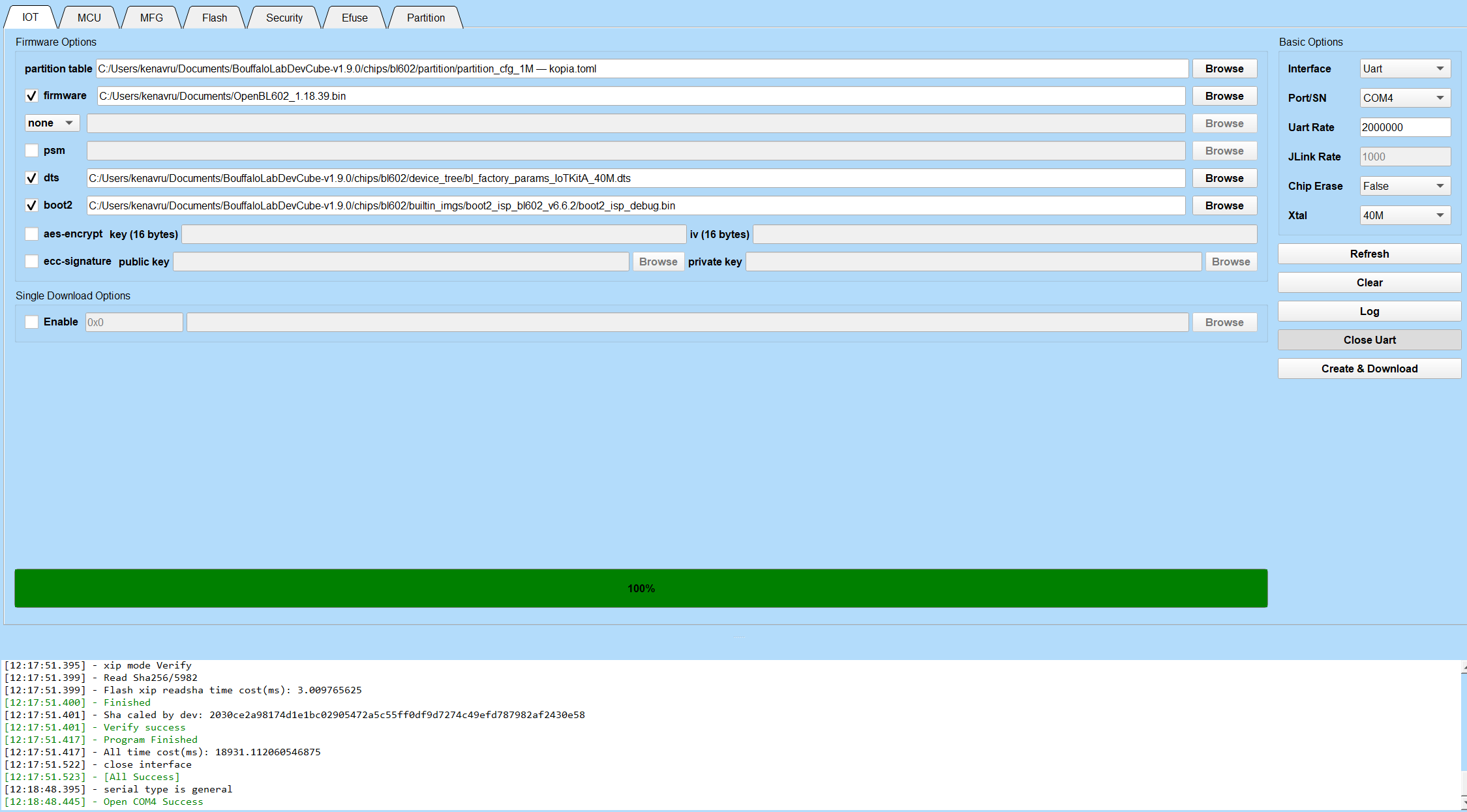The image size is (1467, 812).
Task: Click Create & Download
Action: (x=1369, y=368)
